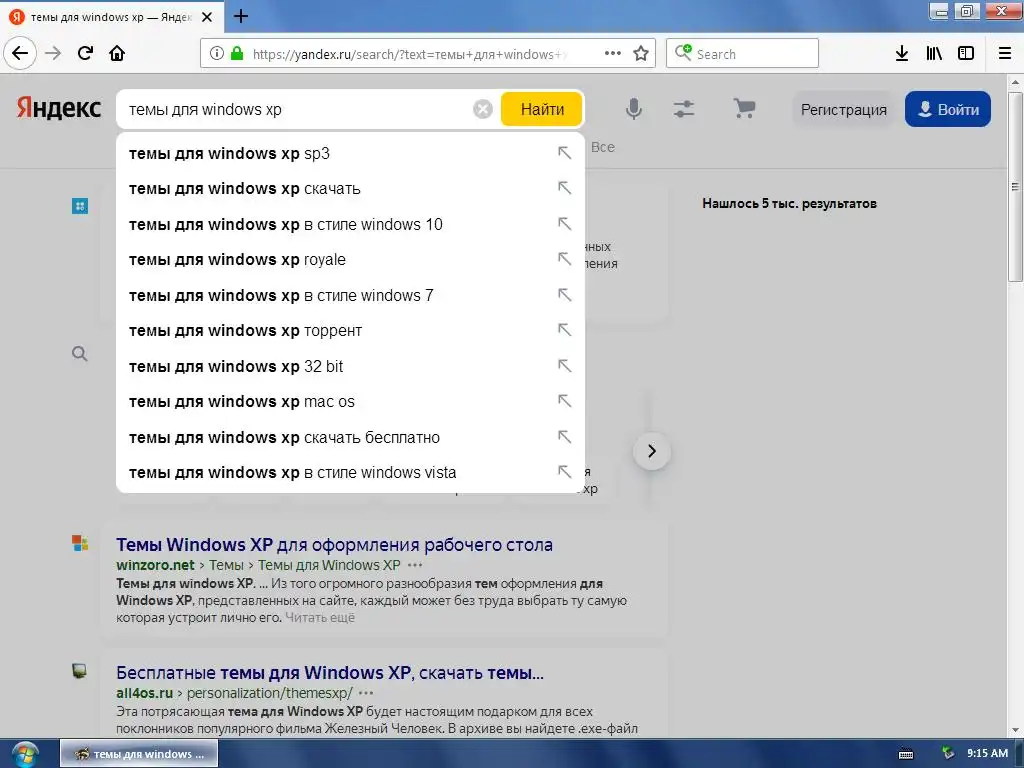Click the green padlock security icon
The width and height of the screenshot is (1024, 768).
click(x=237, y=53)
